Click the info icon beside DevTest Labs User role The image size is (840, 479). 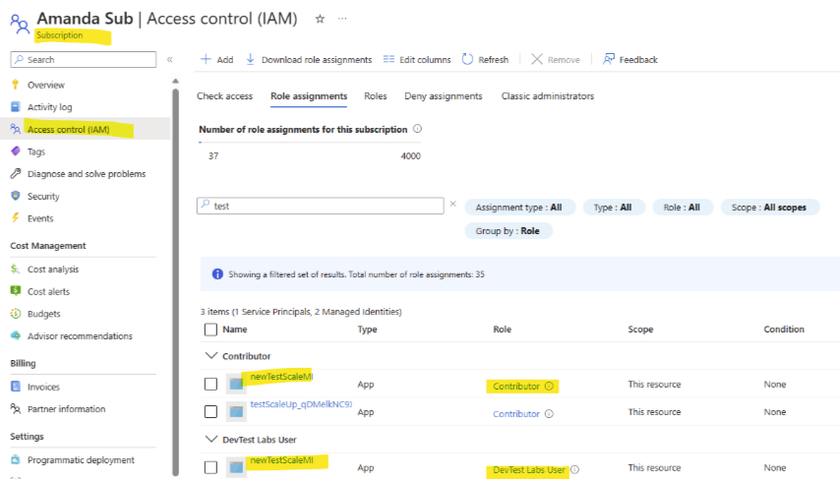click(575, 469)
